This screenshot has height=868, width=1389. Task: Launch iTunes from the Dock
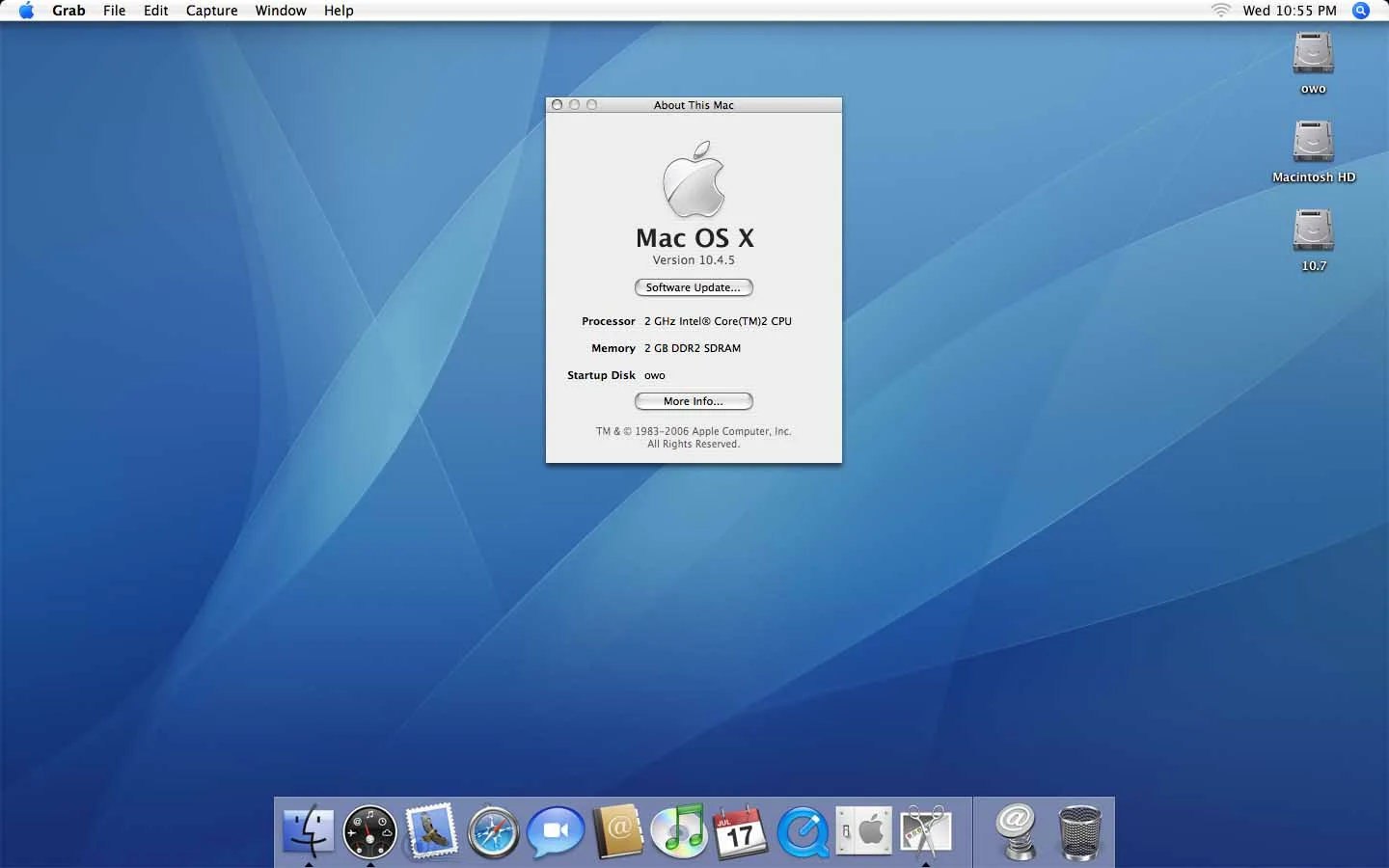point(679,830)
